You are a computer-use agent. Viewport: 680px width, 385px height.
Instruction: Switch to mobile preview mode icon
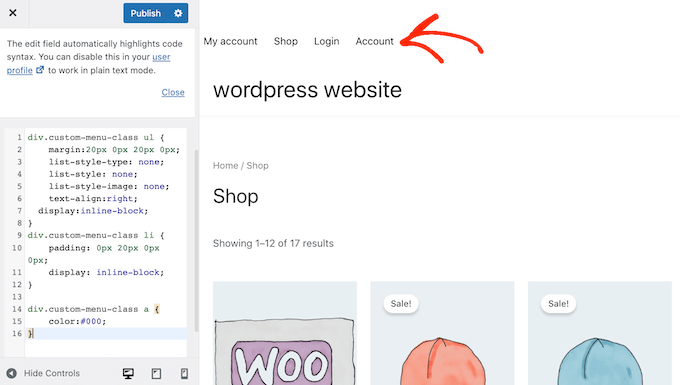tap(184, 373)
